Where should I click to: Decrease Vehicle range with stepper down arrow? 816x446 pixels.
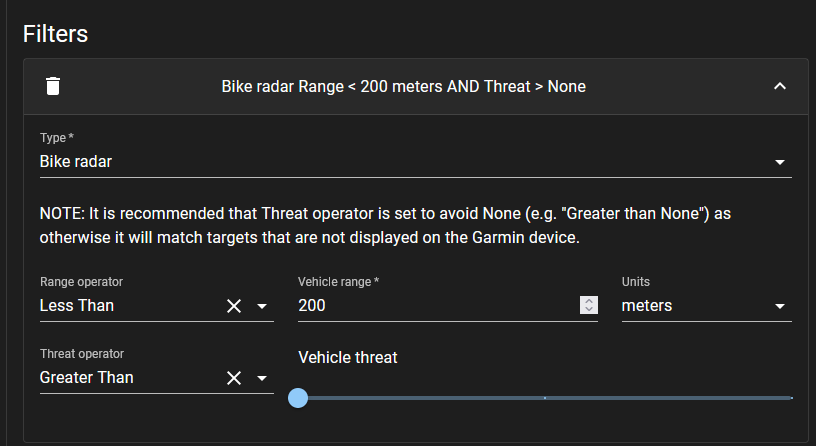(x=589, y=310)
